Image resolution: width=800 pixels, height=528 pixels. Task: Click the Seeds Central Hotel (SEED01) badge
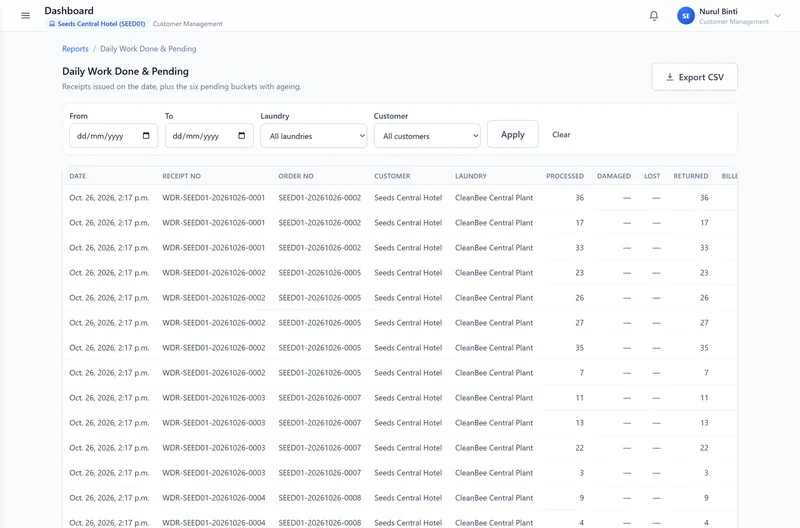tap(97, 24)
